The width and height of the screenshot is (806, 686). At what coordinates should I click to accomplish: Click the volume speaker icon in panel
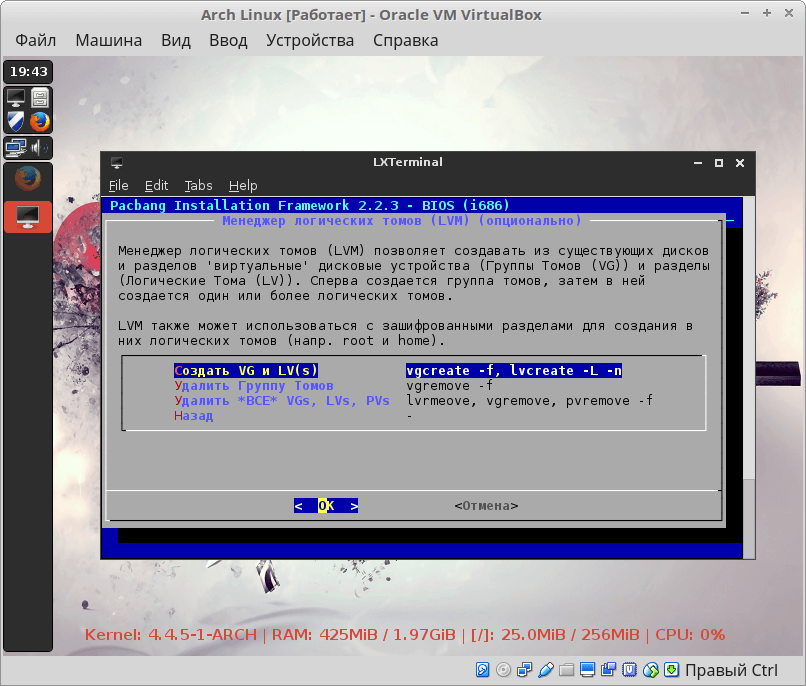40,147
